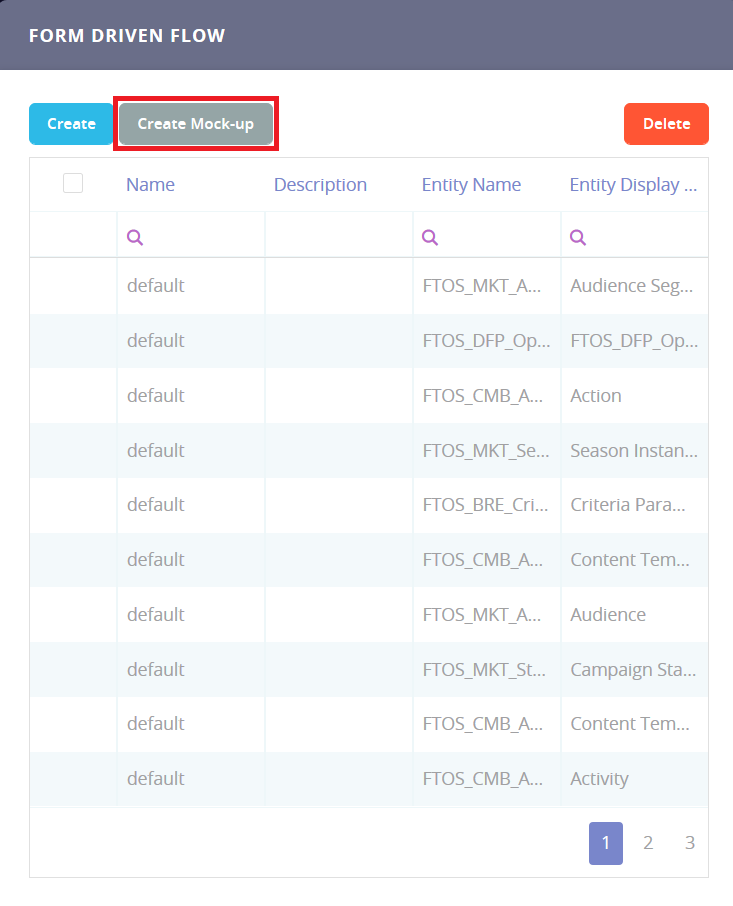The height and width of the screenshot is (906, 733).
Task: Sort by Entity Display column header
Action: (x=633, y=185)
